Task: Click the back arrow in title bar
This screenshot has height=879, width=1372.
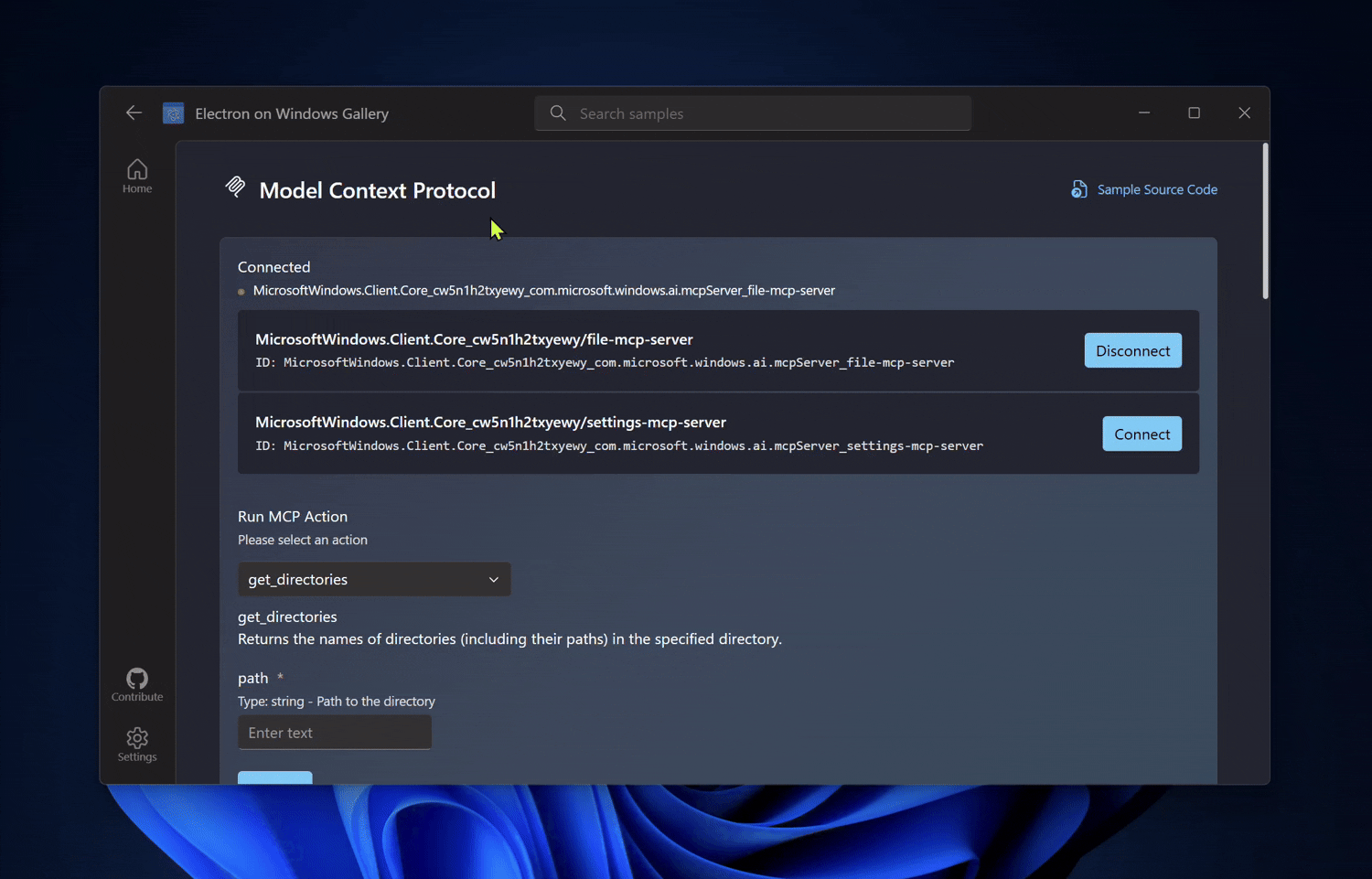Action: pyautogui.click(x=134, y=113)
